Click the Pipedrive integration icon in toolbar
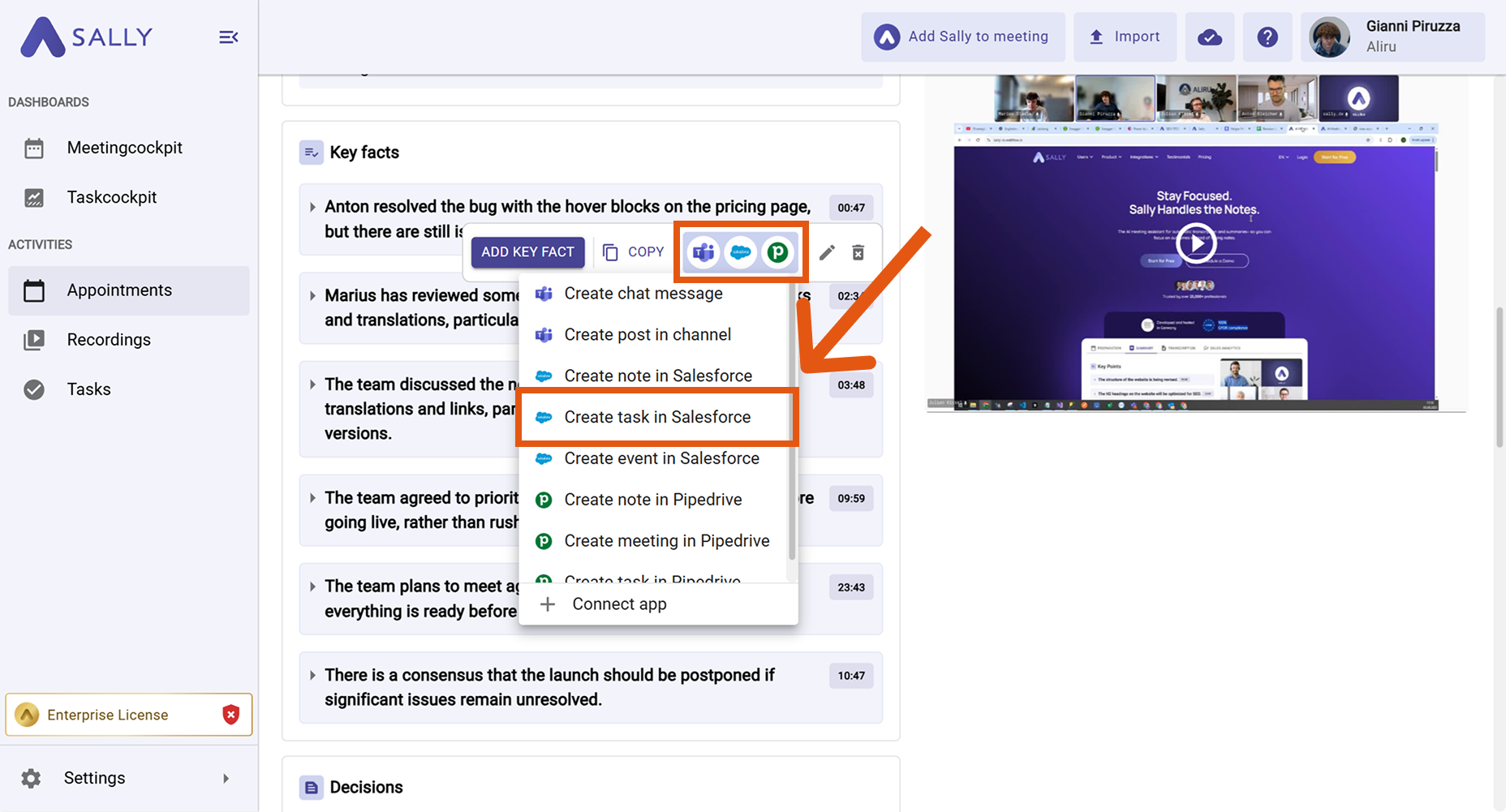The width and height of the screenshot is (1506, 812). [777, 253]
